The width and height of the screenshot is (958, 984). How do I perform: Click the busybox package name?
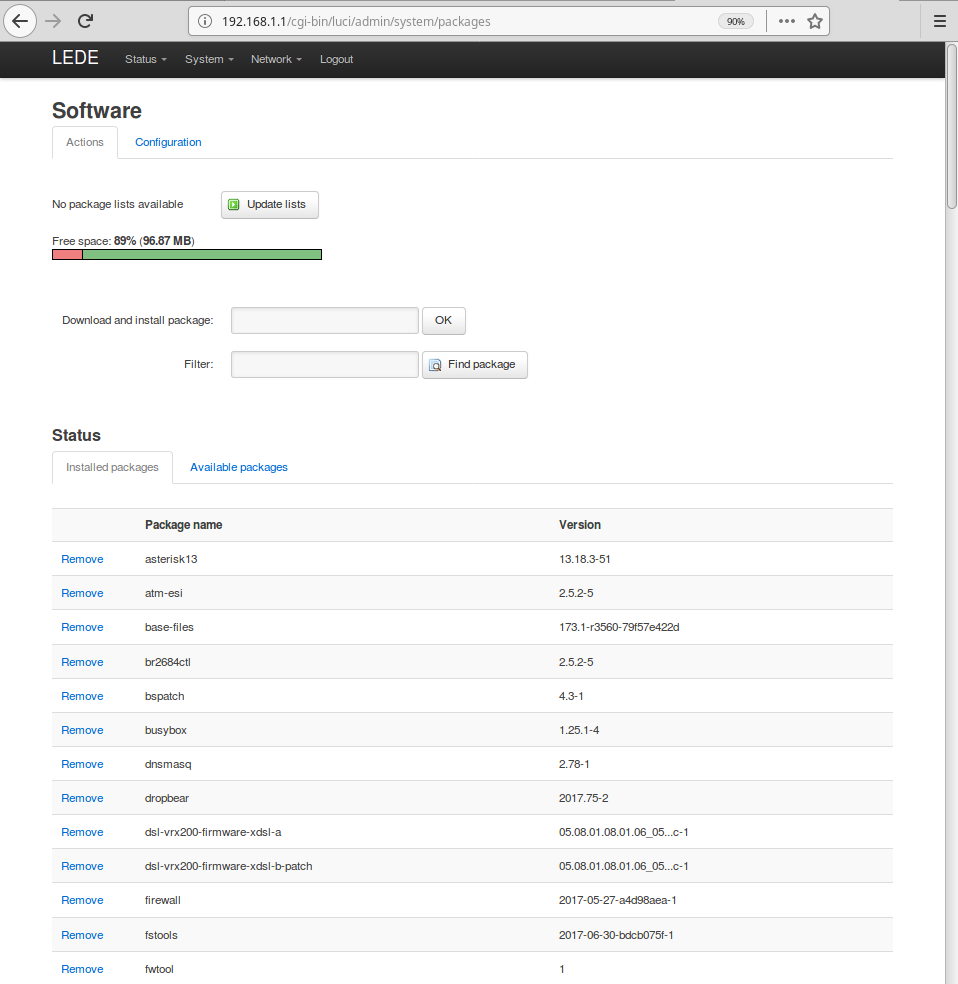[166, 730]
